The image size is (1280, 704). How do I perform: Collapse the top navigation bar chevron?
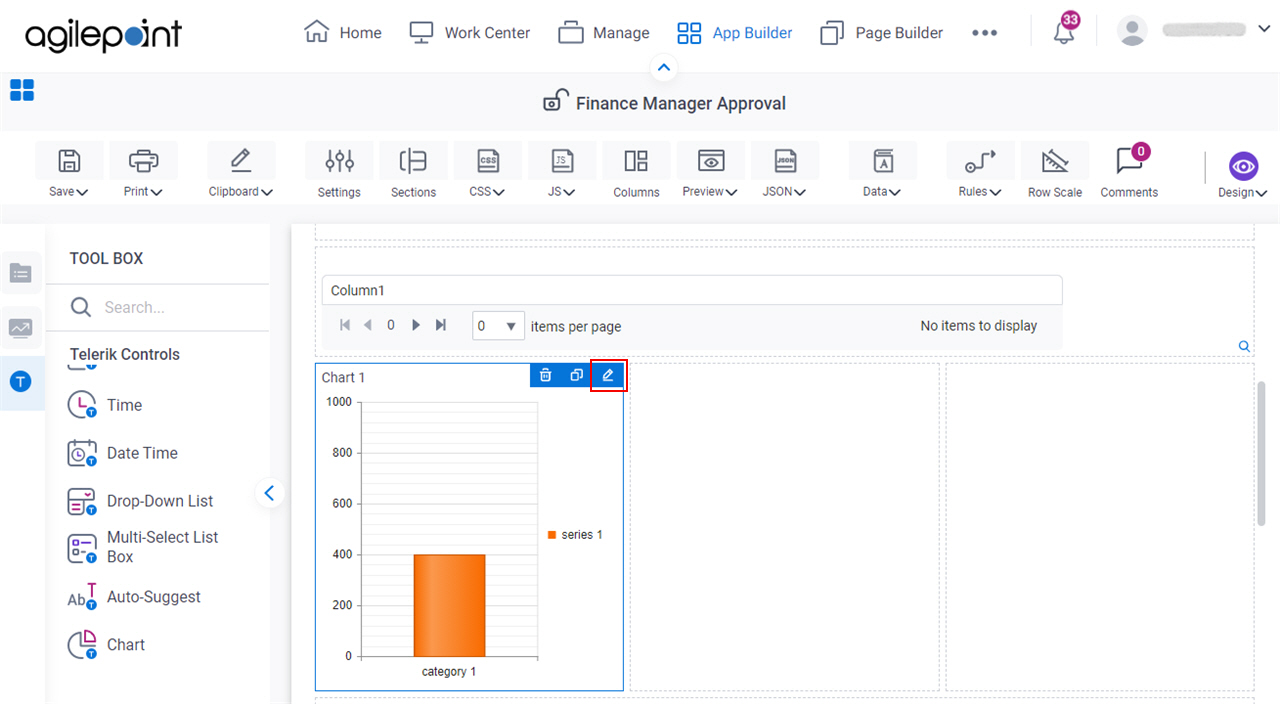[x=664, y=68]
